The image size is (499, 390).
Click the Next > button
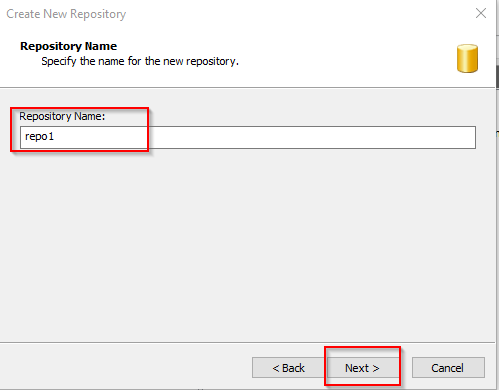point(362,368)
